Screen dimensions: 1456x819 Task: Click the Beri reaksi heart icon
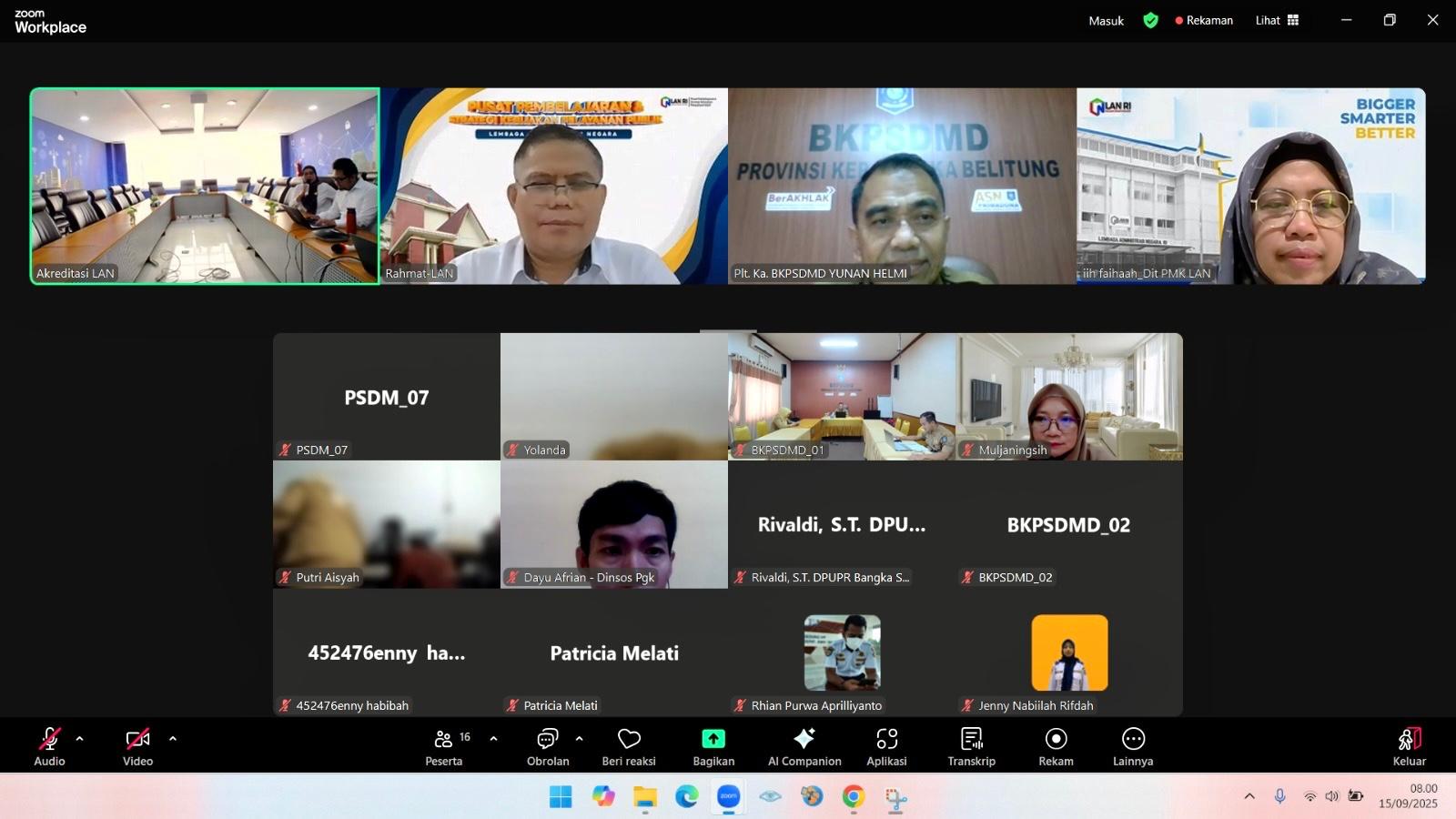629,739
